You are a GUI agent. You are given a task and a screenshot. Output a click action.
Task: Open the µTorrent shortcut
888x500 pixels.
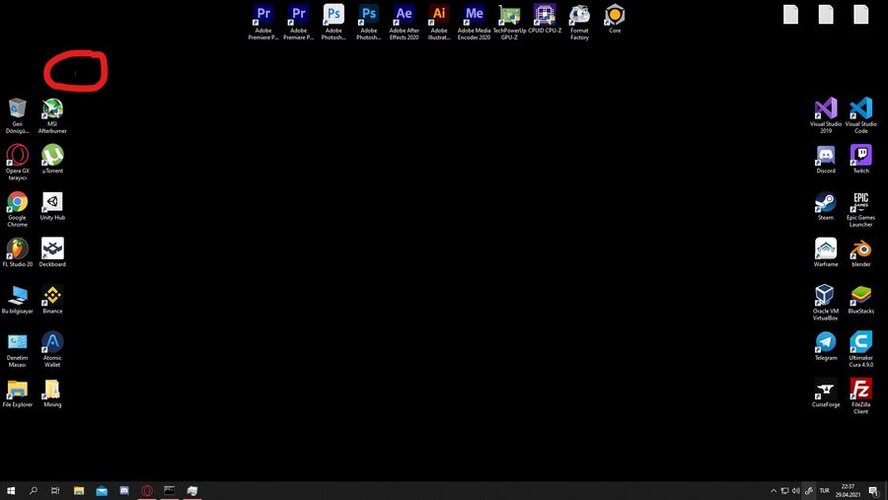point(52,159)
